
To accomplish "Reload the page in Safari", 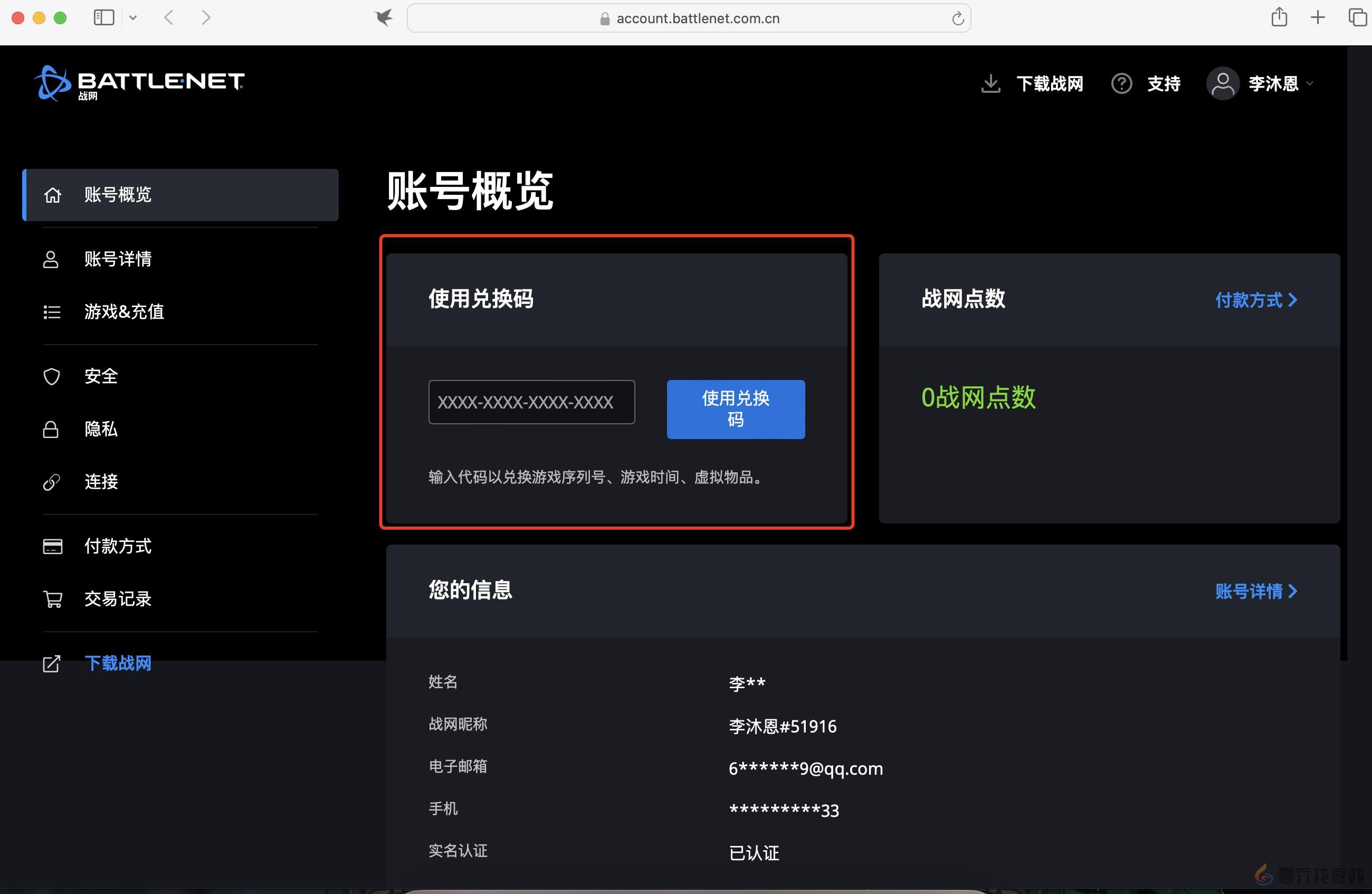I will click(958, 18).
